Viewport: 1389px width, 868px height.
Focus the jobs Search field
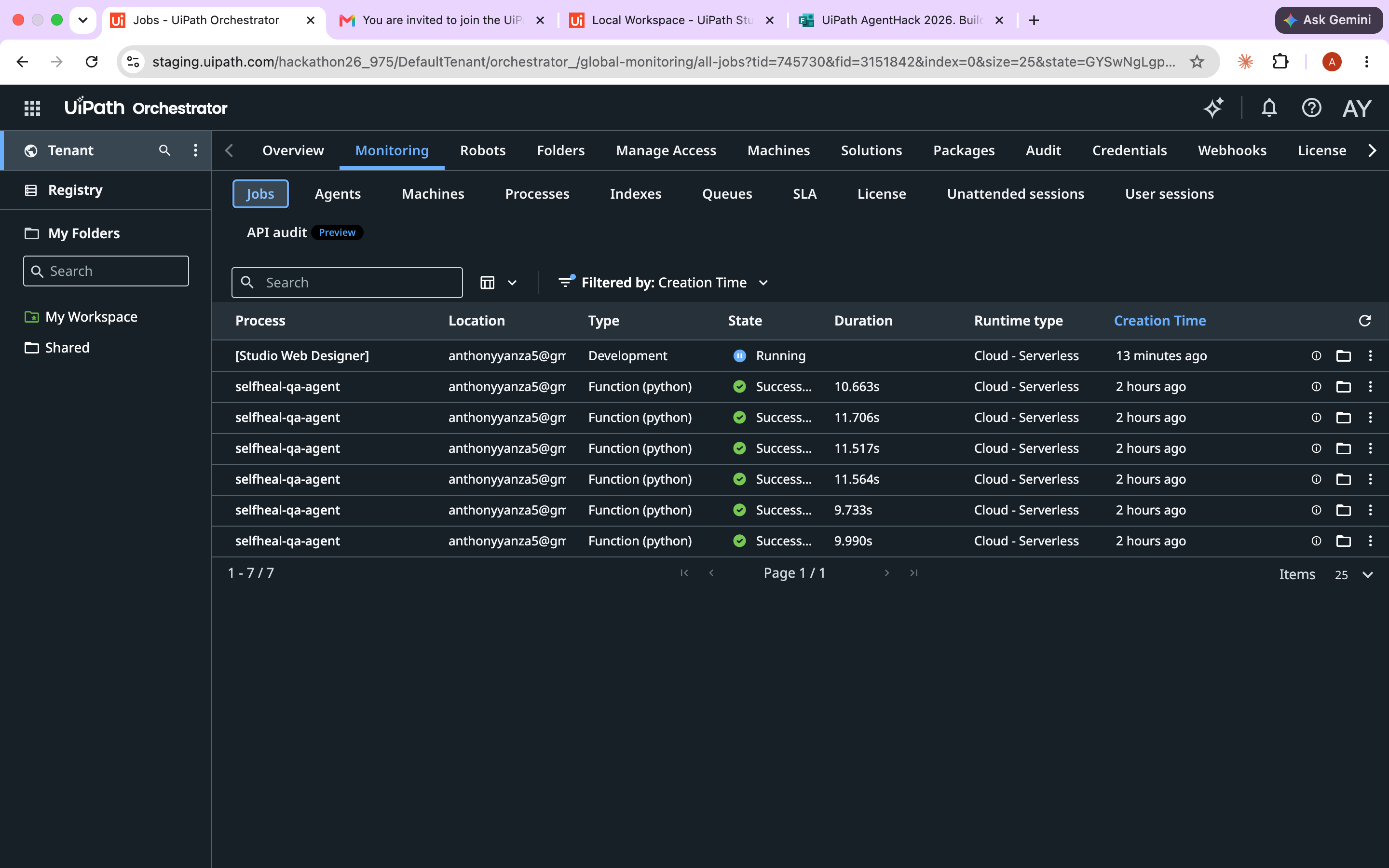coord(347,283)
